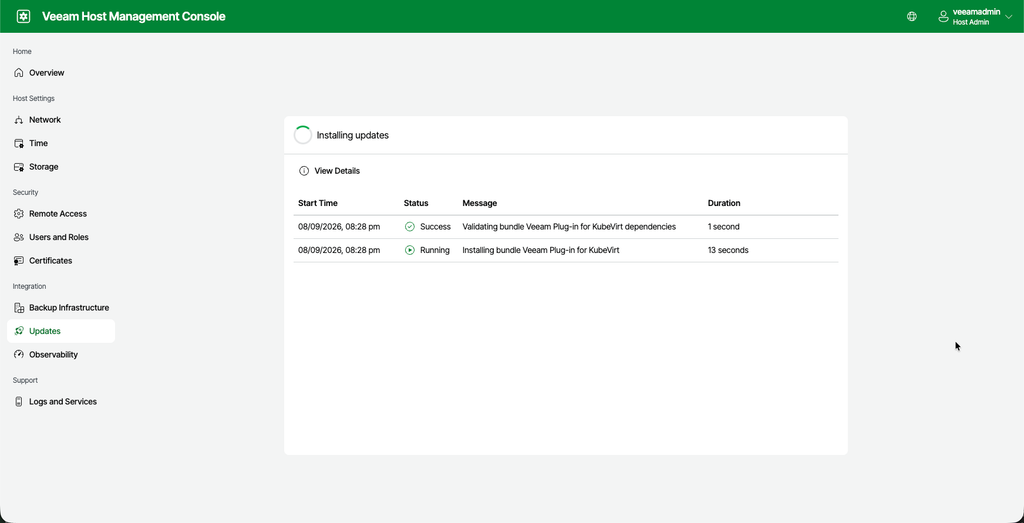1024x523 pixels.
Task: Click the Status column header
Action: click(x=416, y=203)
